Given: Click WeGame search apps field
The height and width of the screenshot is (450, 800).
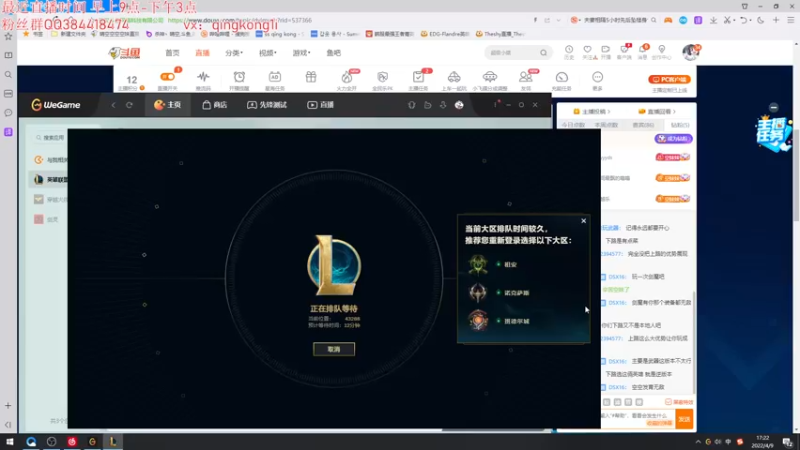Looking at the screenshot, I should coord(50,138).
